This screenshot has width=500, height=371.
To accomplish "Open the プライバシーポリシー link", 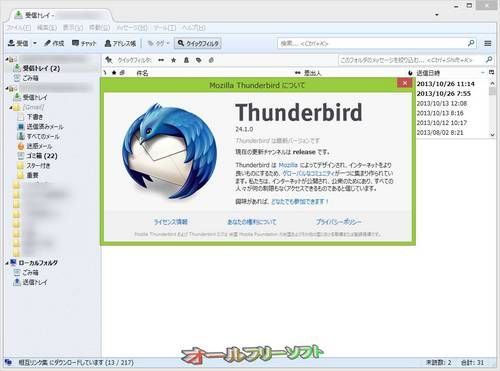I will point(339,222).
